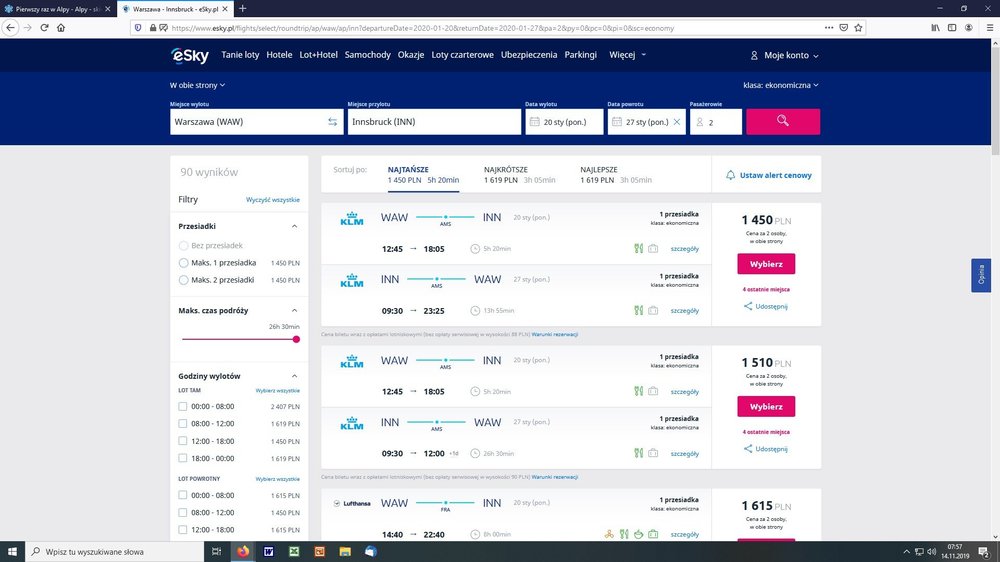1000x562 pixels.
Task: Click Wybierz wszystkie for LOT TAM
Action: click(x=277, y=390)
